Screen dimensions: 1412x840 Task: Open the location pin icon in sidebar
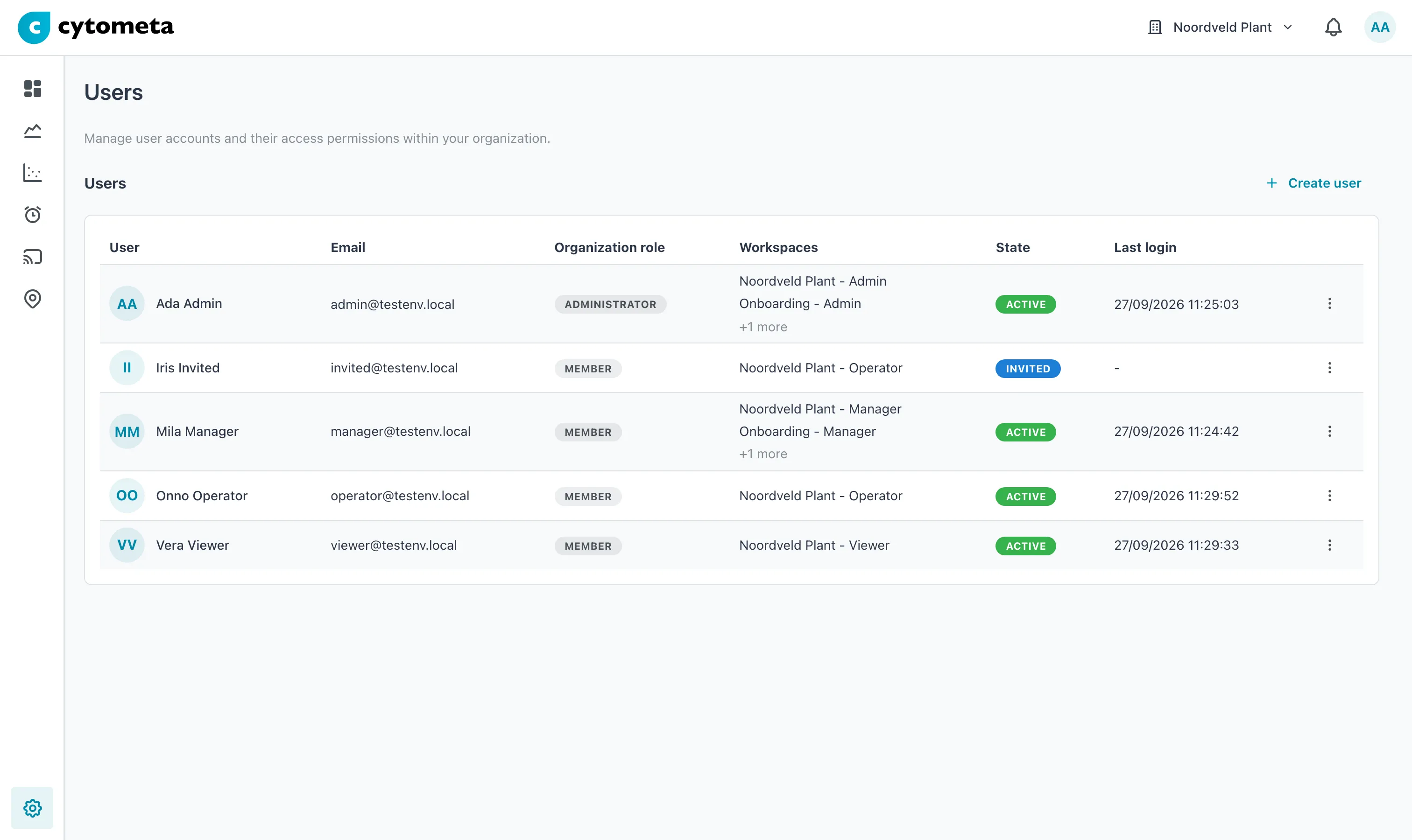tap(32, 299)
